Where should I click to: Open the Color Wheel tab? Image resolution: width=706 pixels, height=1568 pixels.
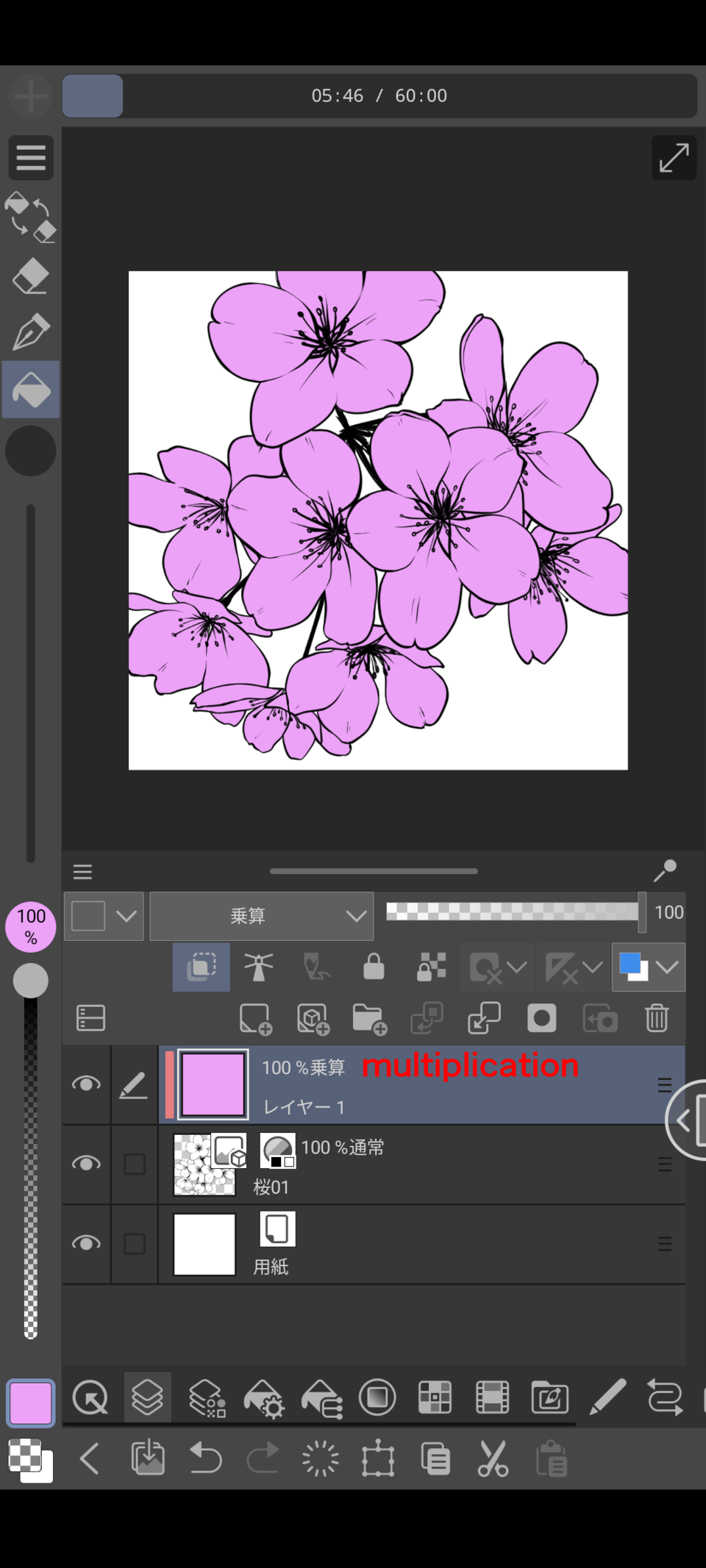377,1397
